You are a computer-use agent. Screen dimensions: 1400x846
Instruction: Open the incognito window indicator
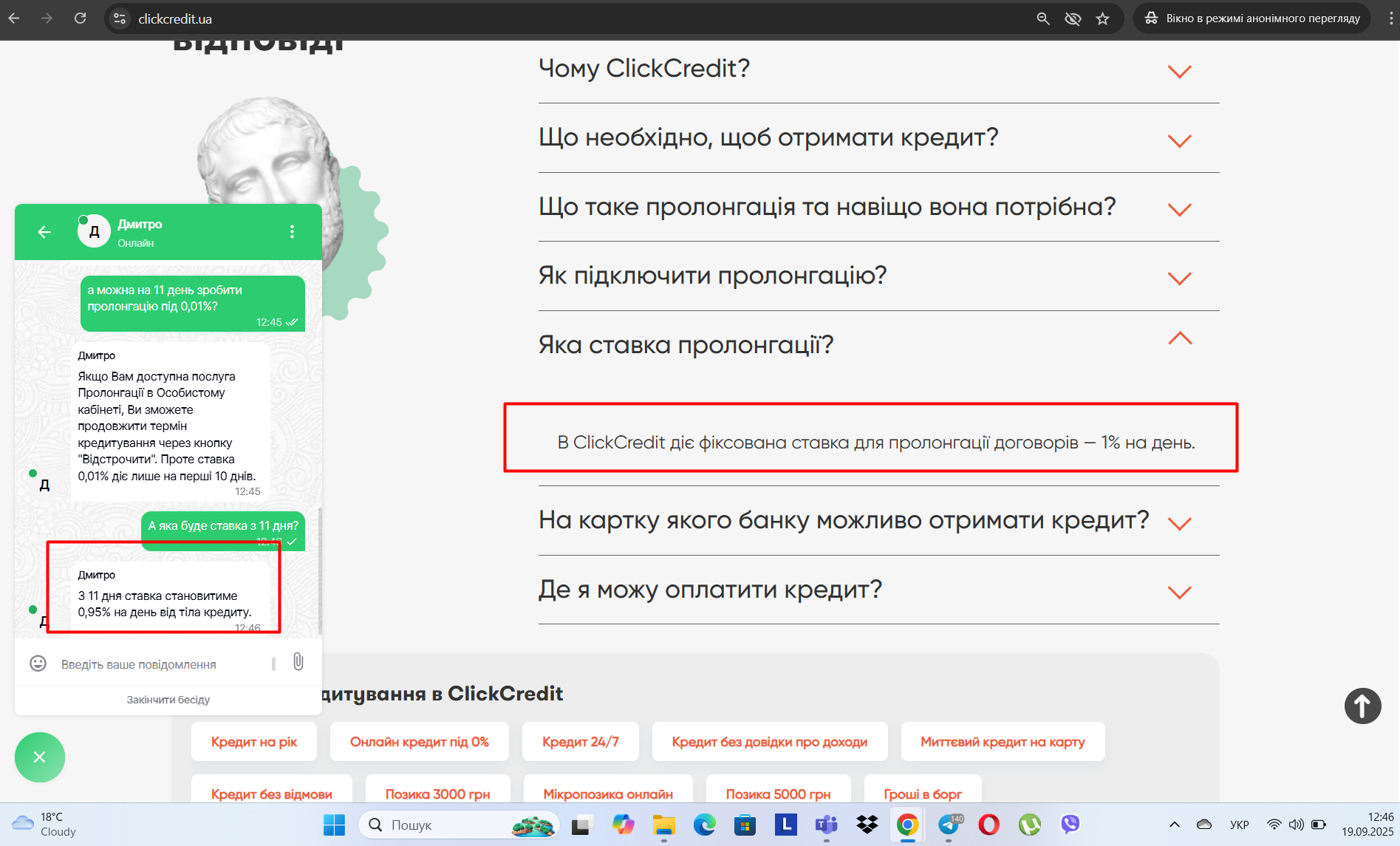tap(1252, 18)
